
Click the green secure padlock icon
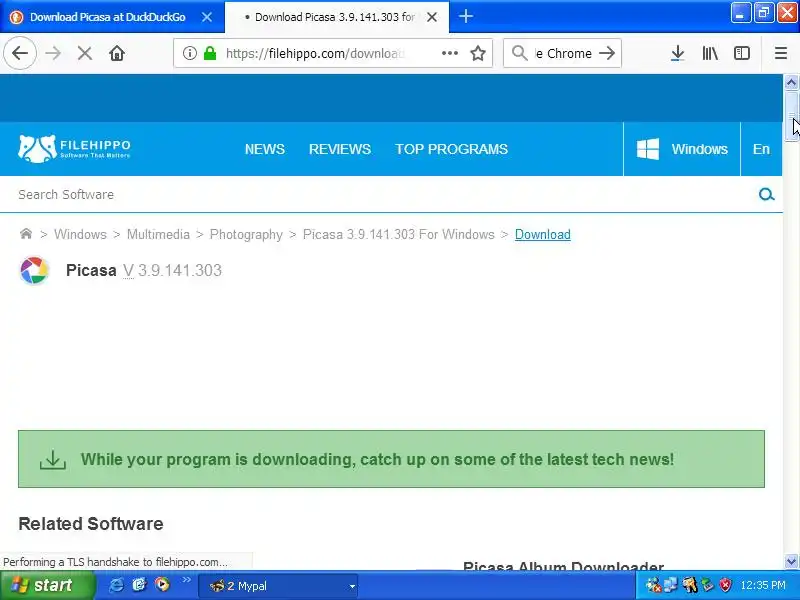(x=210, y=53)
